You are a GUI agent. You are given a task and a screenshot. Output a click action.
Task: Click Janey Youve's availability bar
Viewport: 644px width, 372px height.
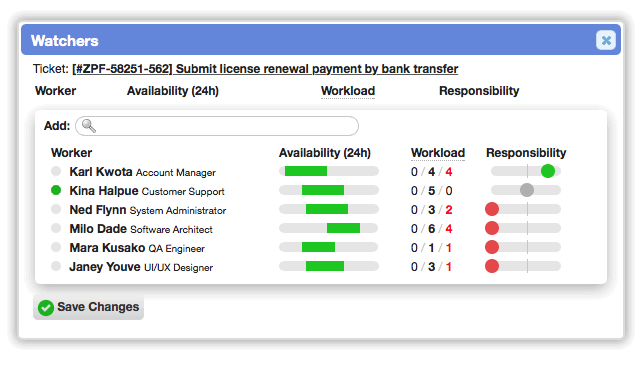point(329,266)
